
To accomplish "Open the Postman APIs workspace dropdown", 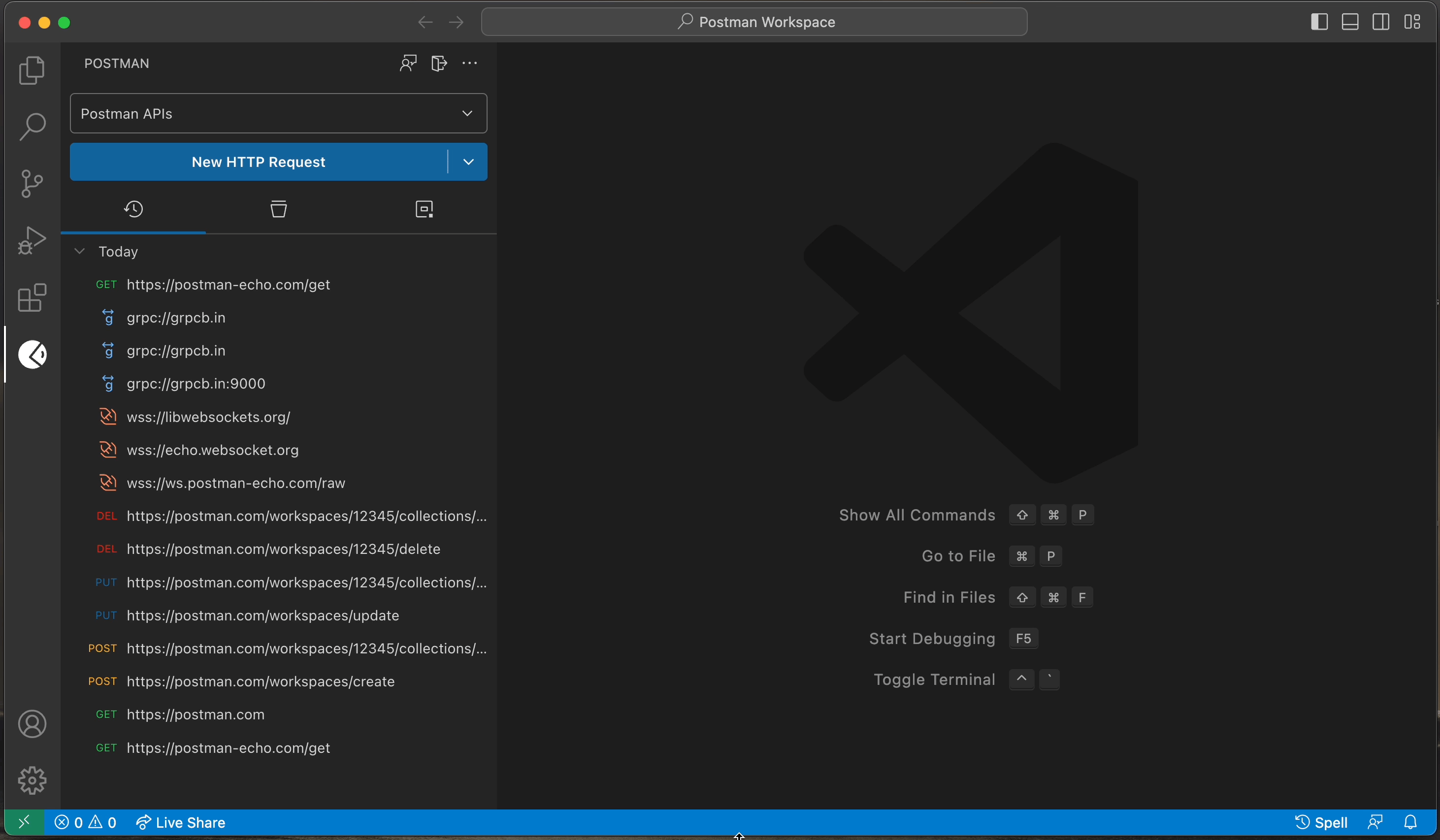I will coord(278,113).
